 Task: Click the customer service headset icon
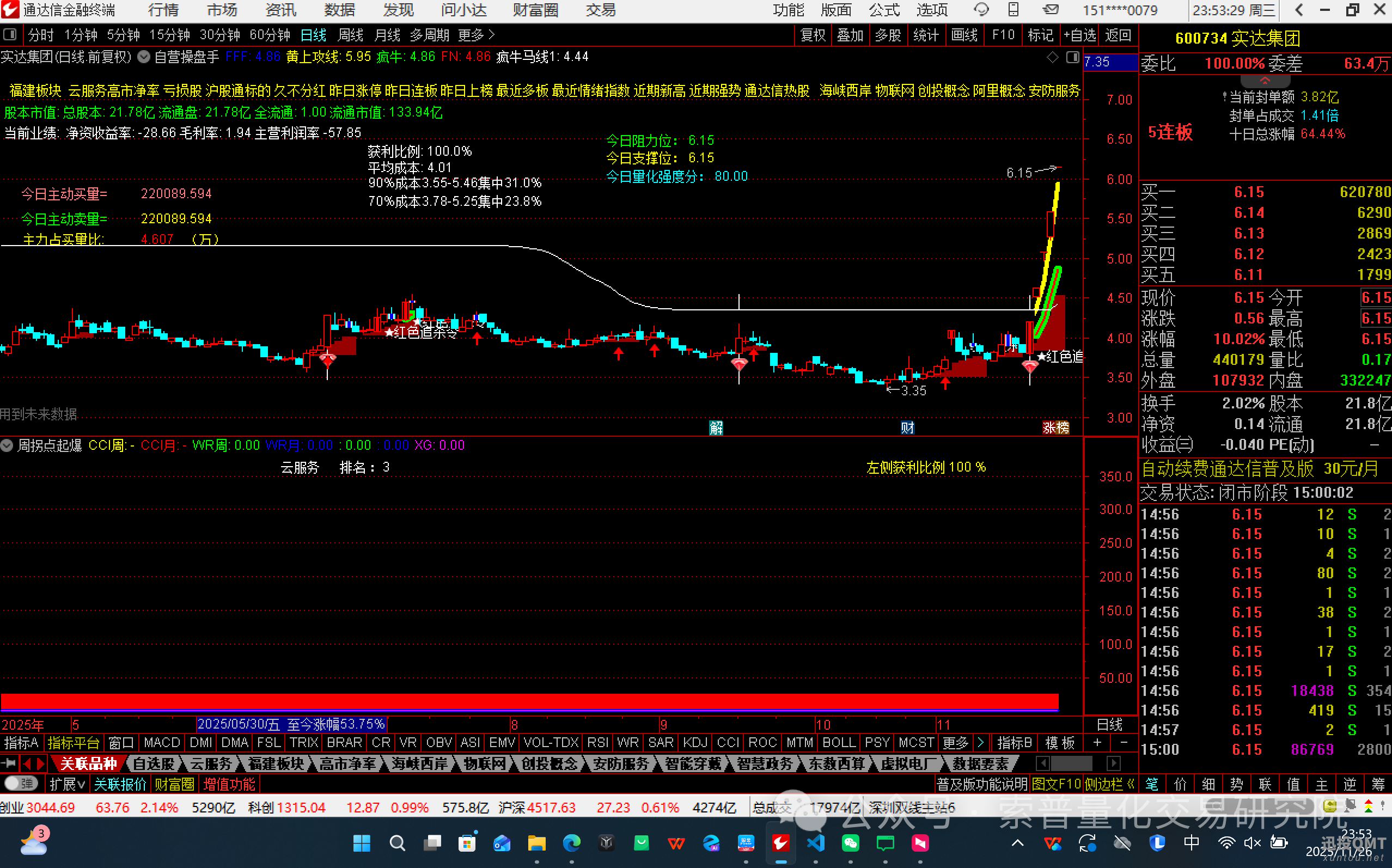tap(981, 10)
